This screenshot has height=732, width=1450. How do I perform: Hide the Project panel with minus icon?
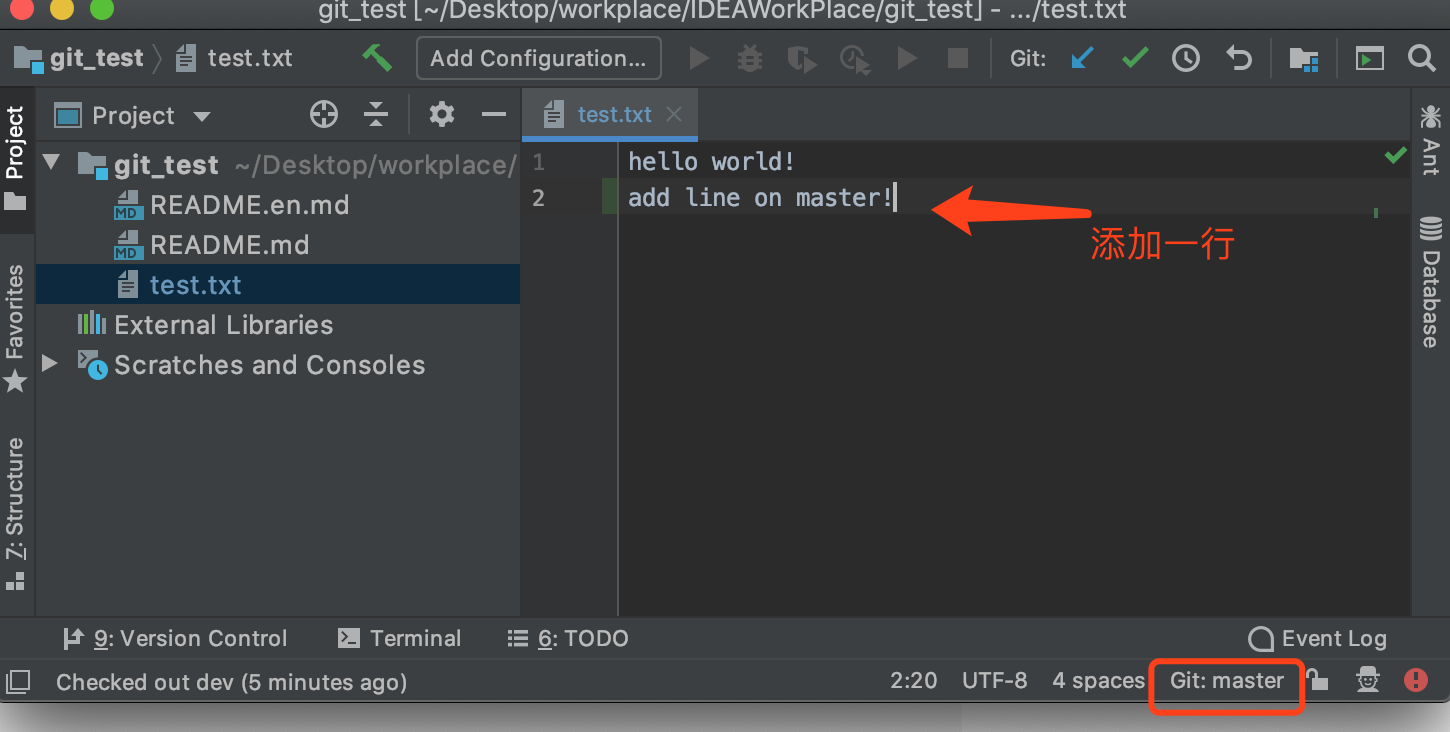coord(494,115)
